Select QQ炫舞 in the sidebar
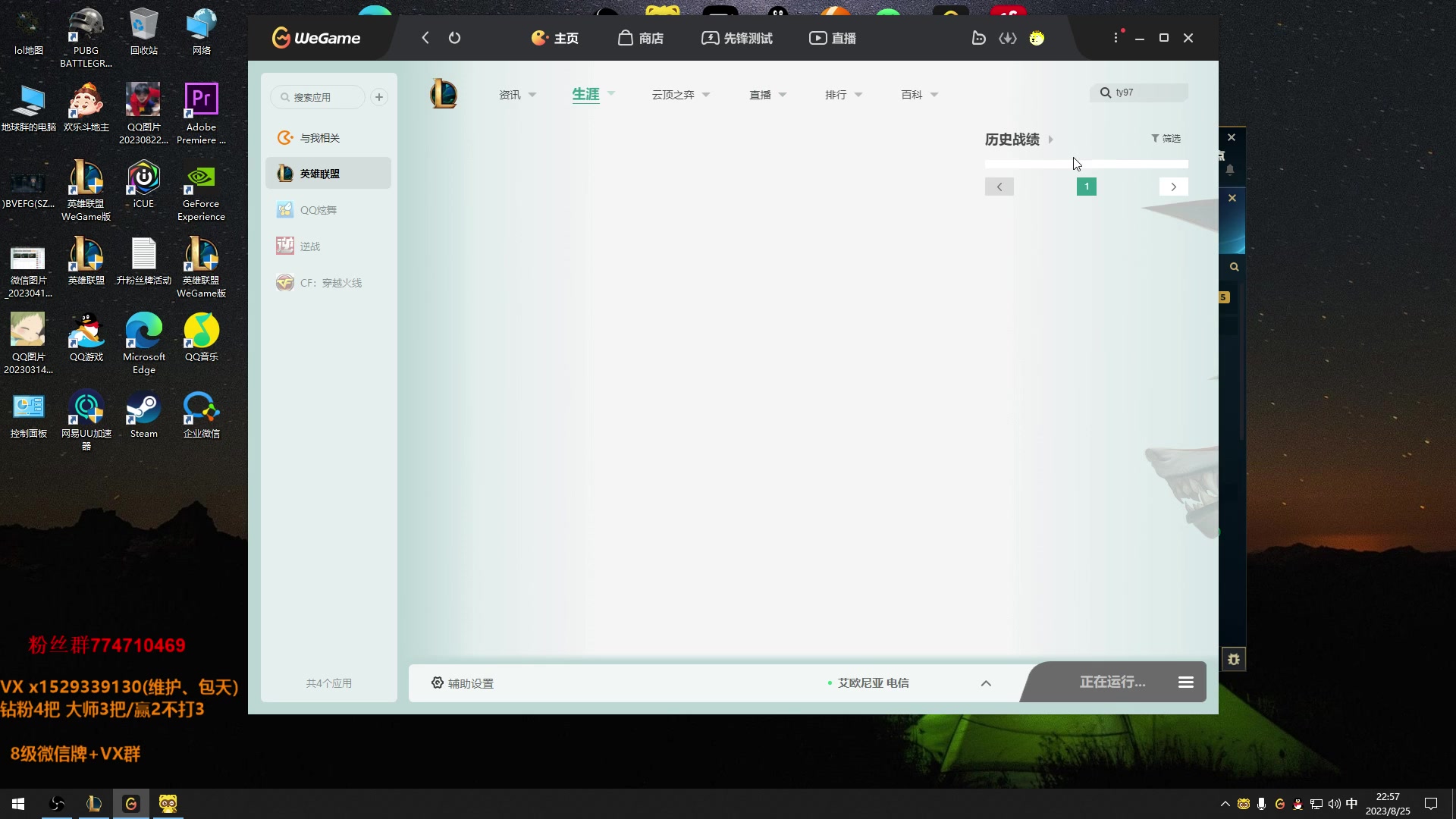The width and height of the screenshot is (1456, 819). click(328, 210)
